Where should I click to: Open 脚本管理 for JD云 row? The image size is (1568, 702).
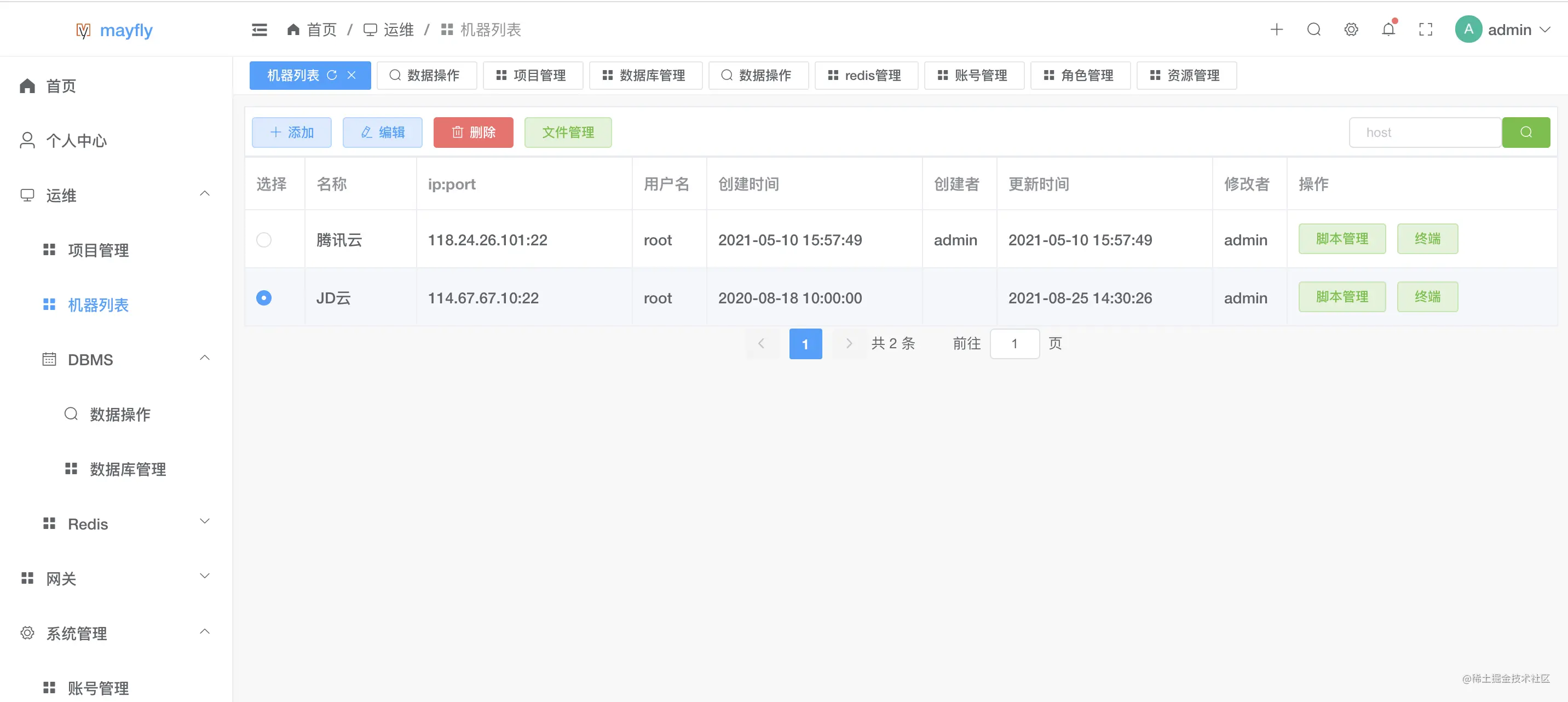click(x=1341, y=296)
